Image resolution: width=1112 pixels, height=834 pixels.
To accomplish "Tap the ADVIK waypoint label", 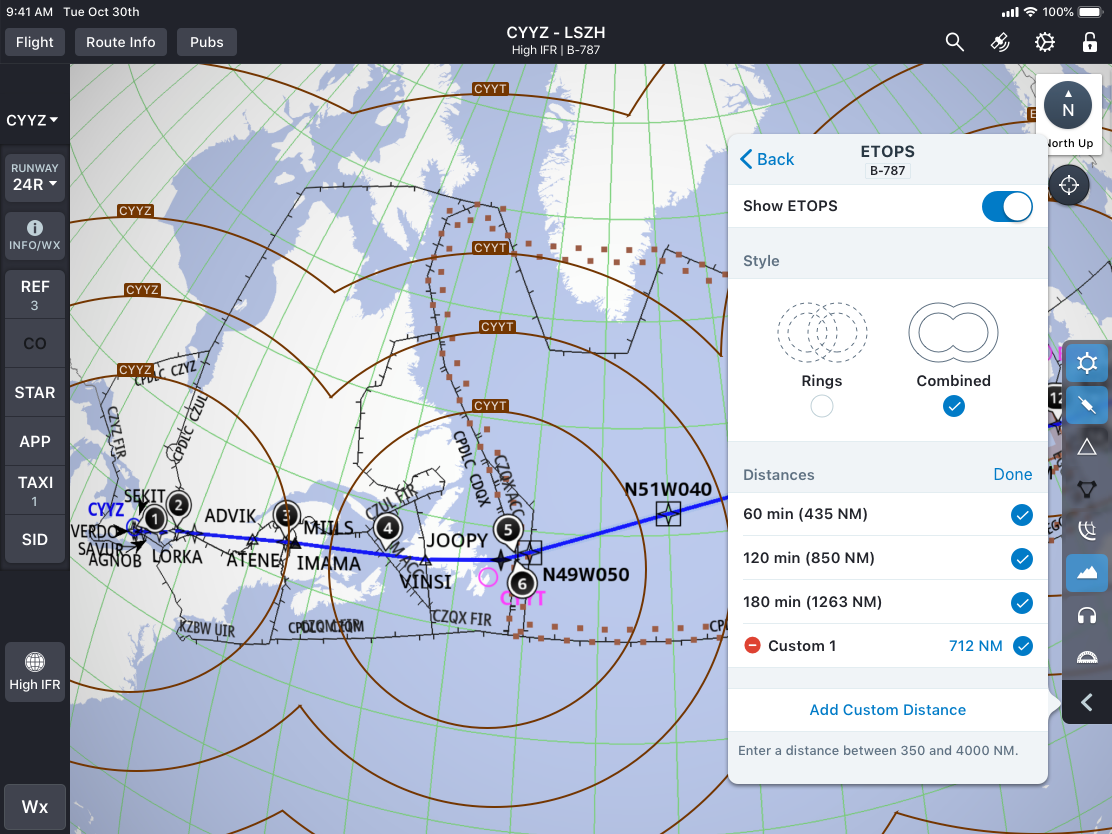I will (230, 516).
